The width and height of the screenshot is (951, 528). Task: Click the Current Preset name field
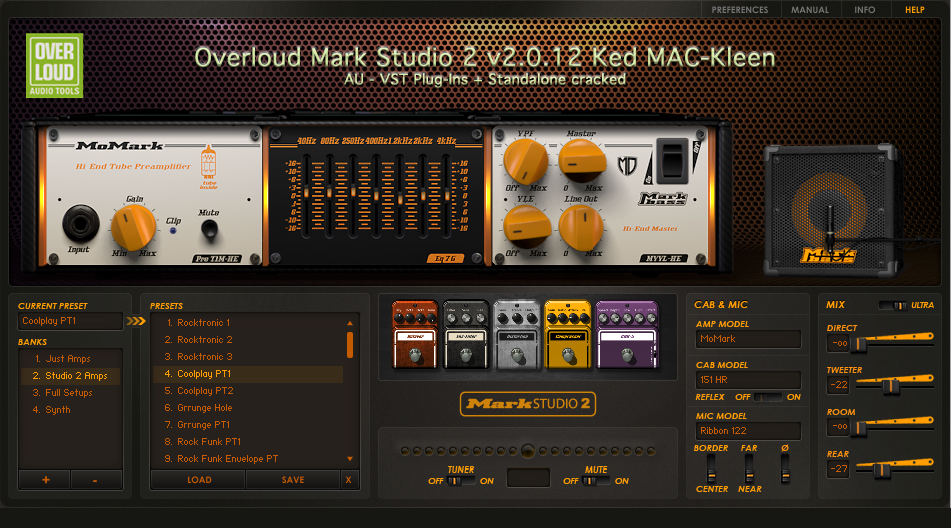[x=70, y=321]
